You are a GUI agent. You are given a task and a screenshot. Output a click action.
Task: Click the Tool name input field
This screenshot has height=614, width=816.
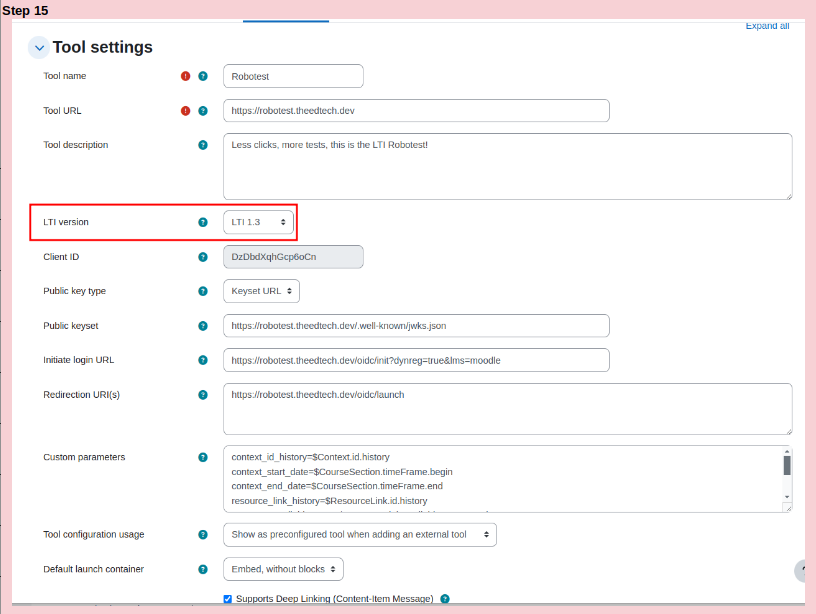[x=293, y=76]
